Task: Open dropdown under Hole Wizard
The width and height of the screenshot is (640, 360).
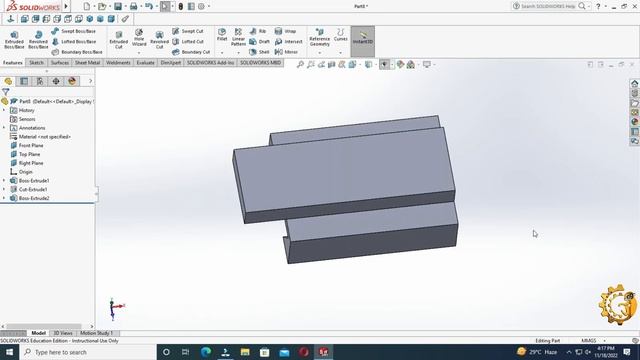Action: pos(139,53)
